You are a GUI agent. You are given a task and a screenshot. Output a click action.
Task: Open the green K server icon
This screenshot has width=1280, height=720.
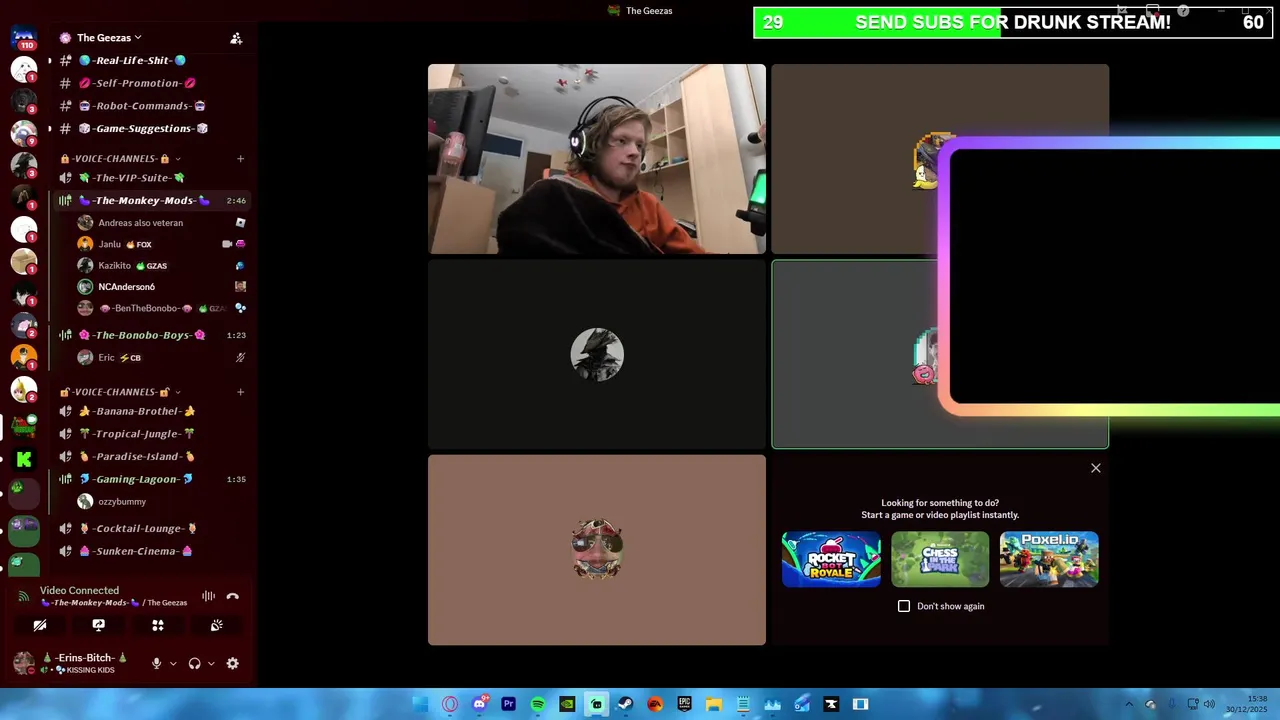24,459
